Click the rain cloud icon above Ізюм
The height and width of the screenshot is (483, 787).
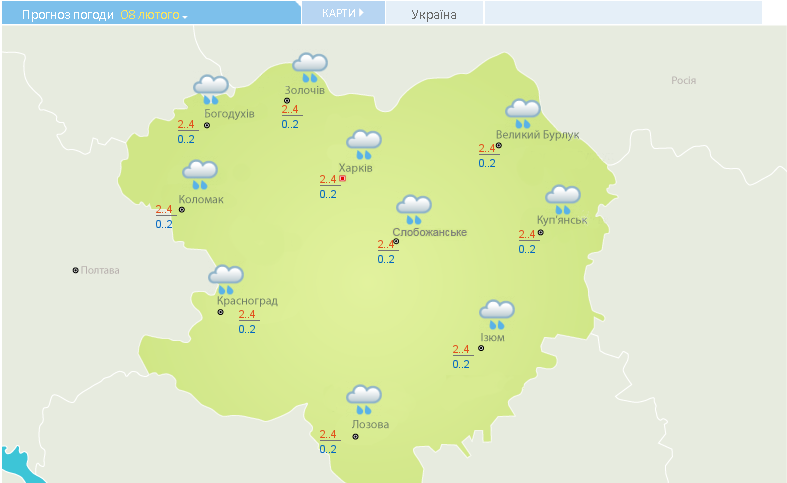[497, 315]
